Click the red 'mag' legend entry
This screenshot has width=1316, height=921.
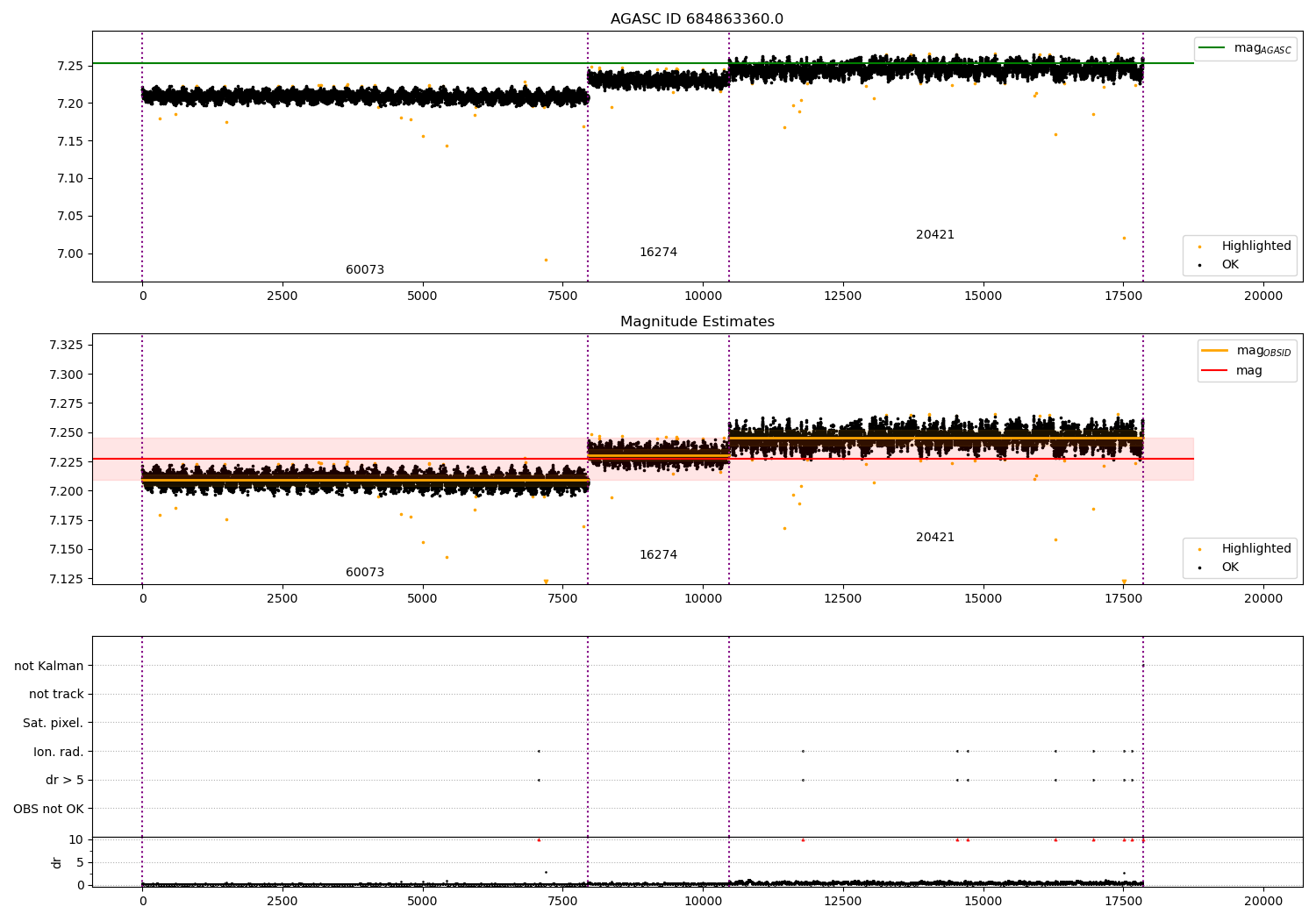(x=1233, y=371)
